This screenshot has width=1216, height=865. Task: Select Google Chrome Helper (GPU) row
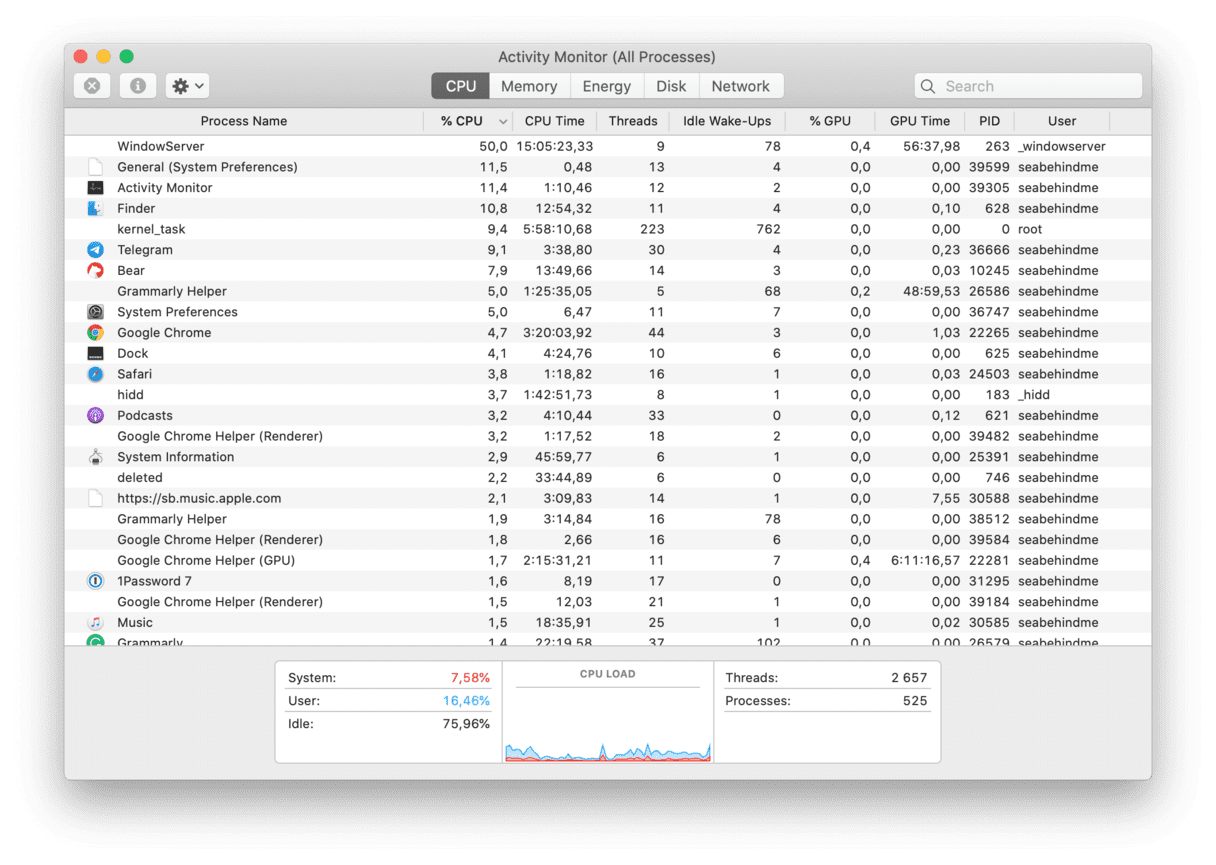608,560
